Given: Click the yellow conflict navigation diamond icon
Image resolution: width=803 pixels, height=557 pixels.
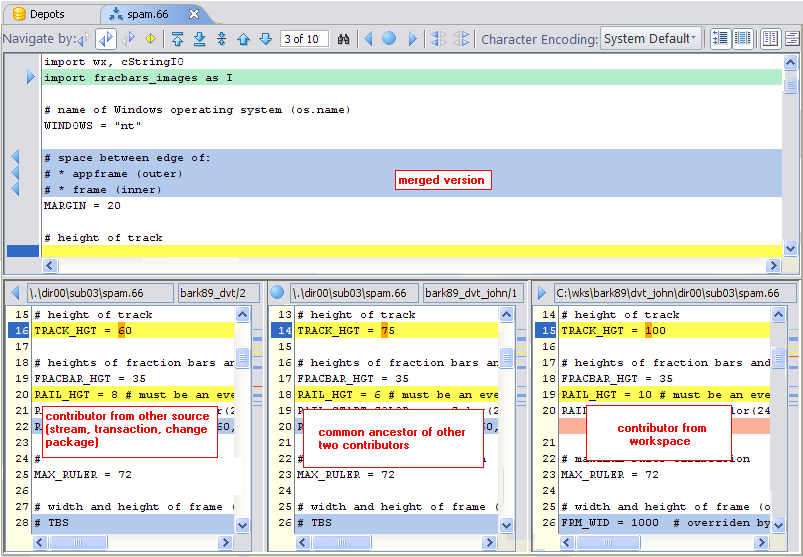Looking at the screenshot, I should [150, 39].
